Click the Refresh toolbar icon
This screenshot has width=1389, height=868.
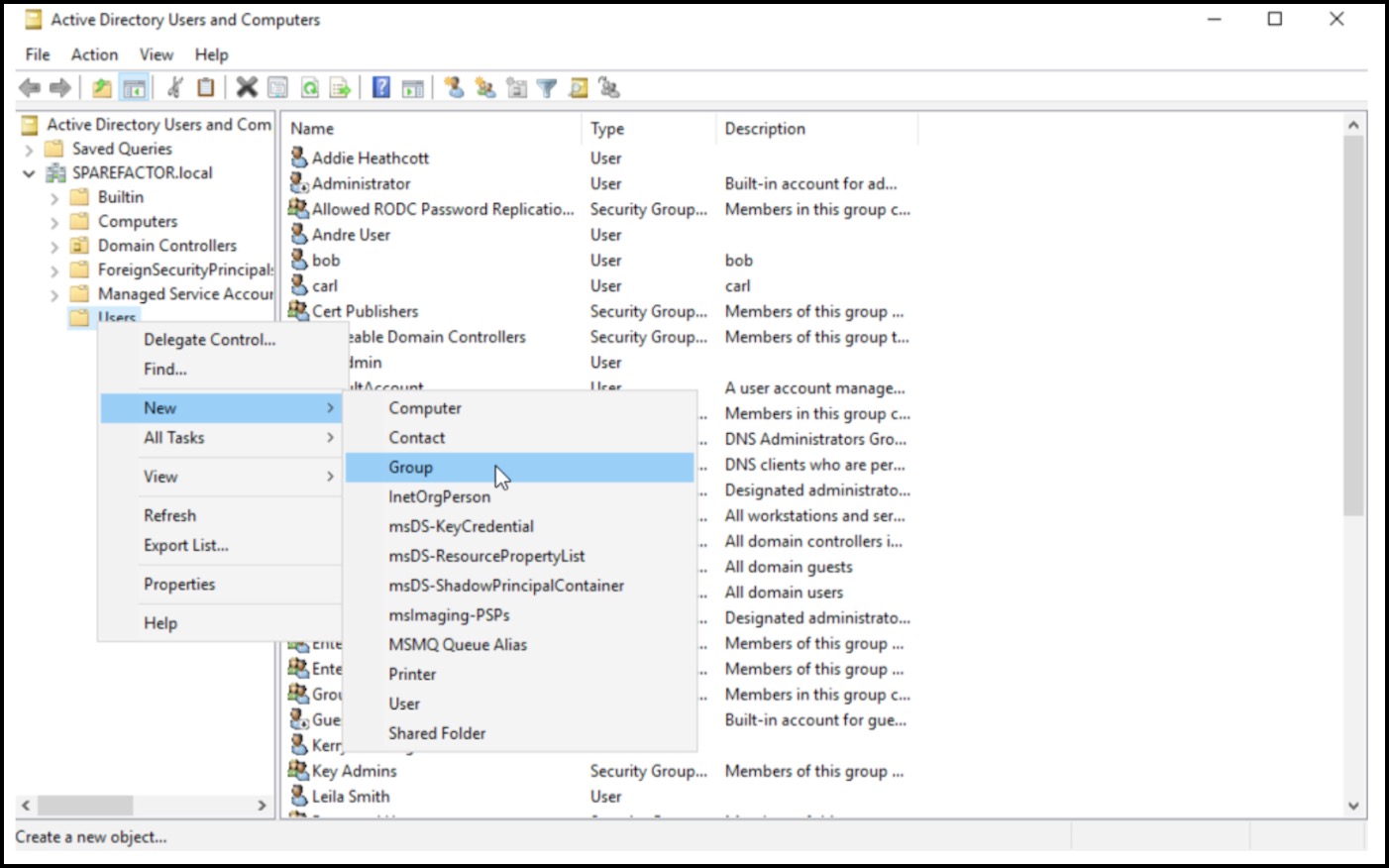pos(310,88)
